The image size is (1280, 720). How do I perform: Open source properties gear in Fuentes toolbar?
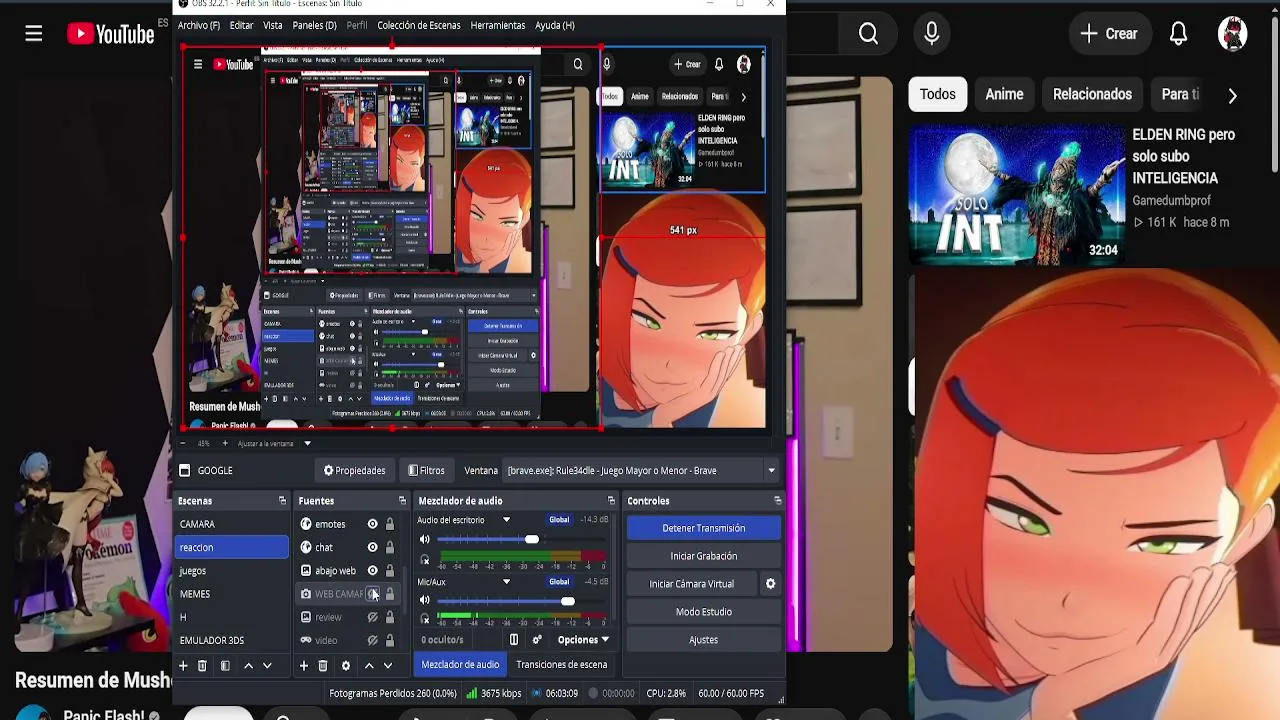346,666
